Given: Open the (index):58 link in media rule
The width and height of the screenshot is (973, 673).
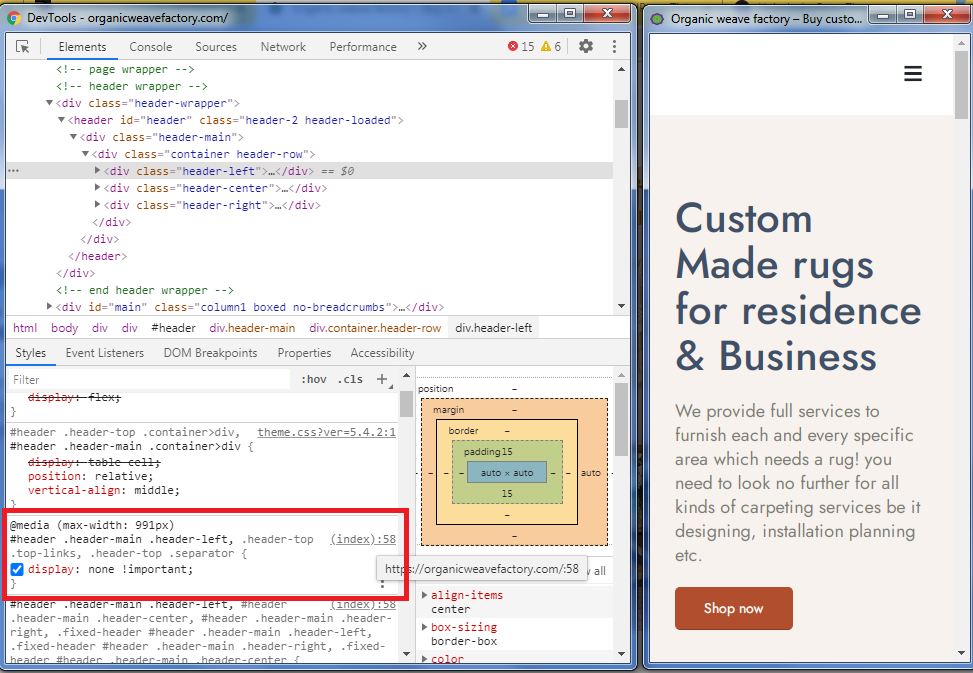Looking at the screenshot, I should coord(363,539).
